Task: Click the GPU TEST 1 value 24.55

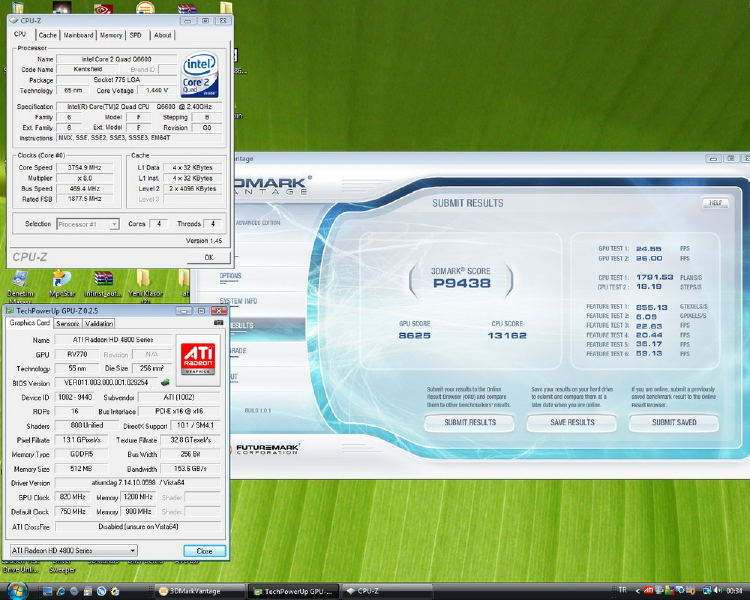Action: pyautogui.click(x=649, y=249)
